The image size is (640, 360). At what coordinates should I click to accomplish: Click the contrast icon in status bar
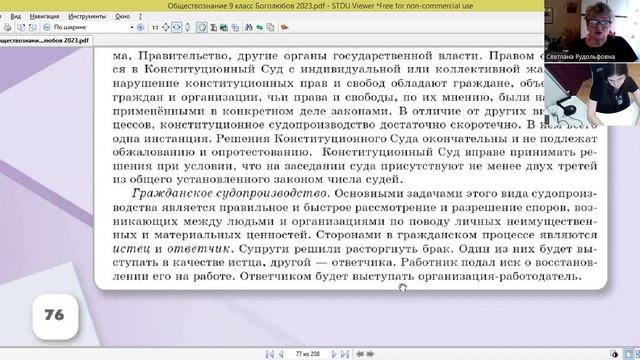(x=614, y=354)
